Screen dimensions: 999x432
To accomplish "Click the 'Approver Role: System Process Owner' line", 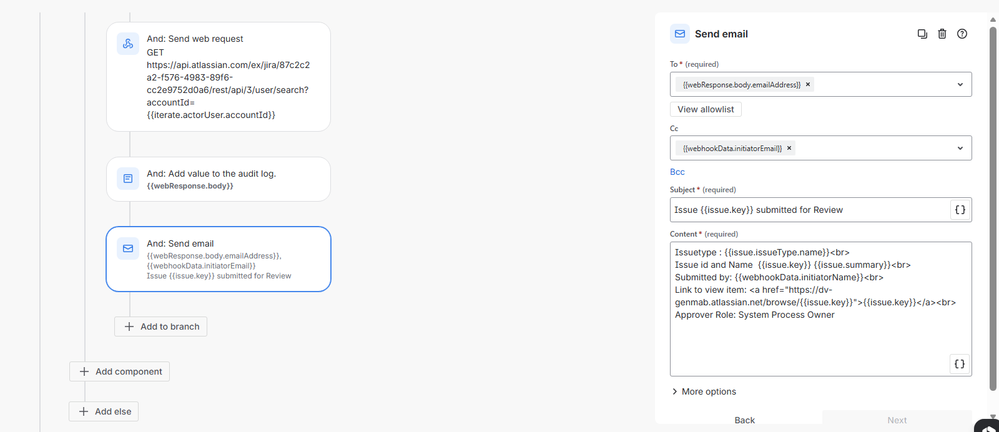I will point(754,315).
